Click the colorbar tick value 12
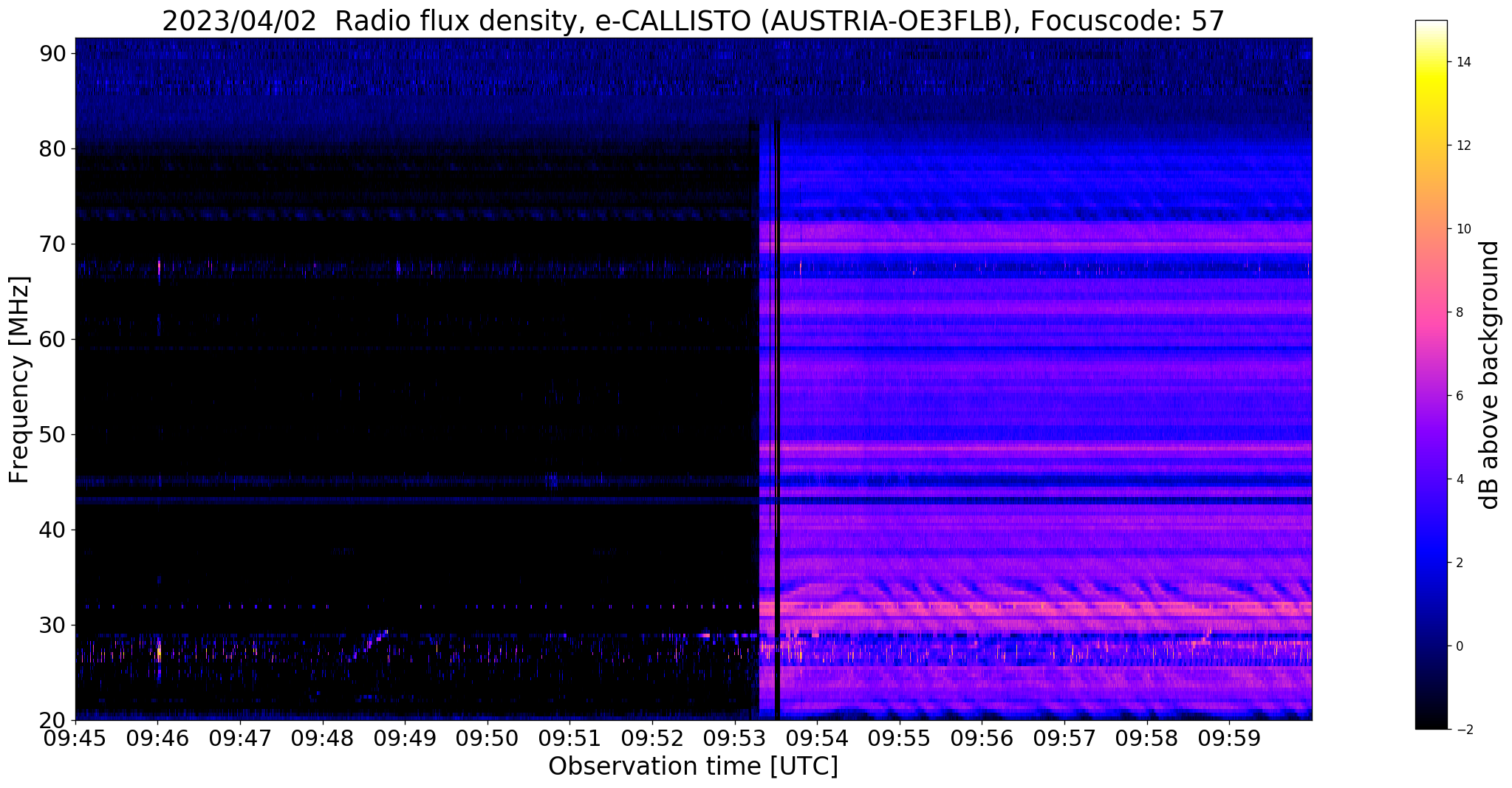This screenshot has width=1512, height=788. (1463, 145)
